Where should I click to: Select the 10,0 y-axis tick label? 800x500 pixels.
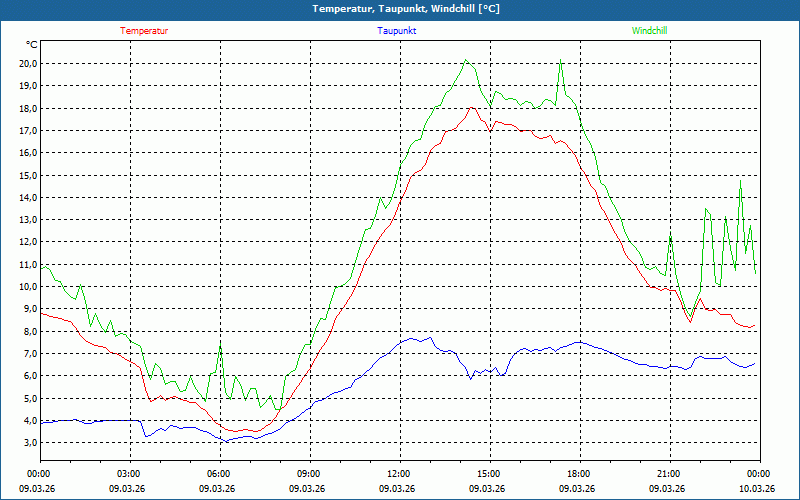click(28, 287)
